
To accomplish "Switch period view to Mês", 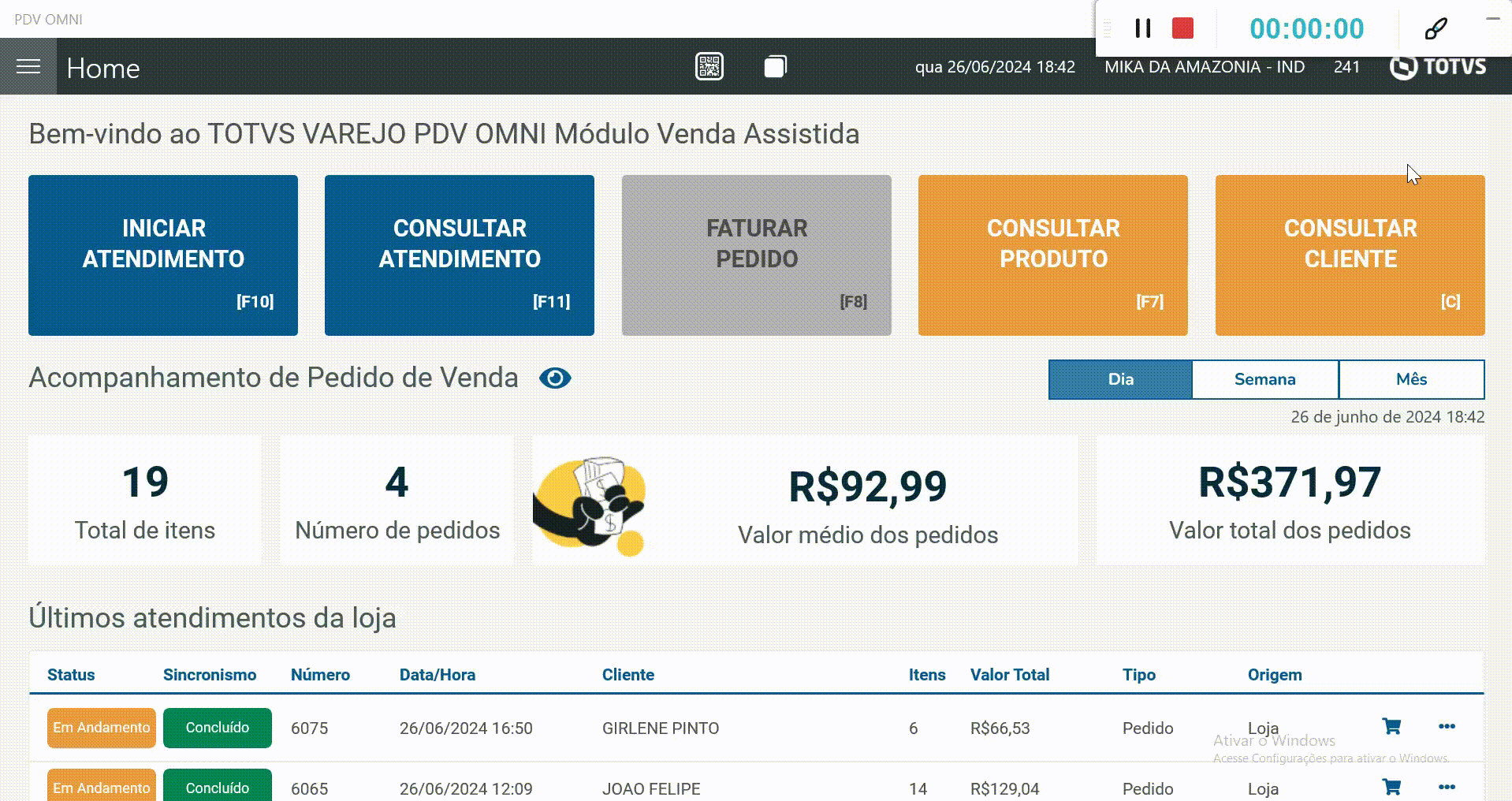I will (1411, 379).
